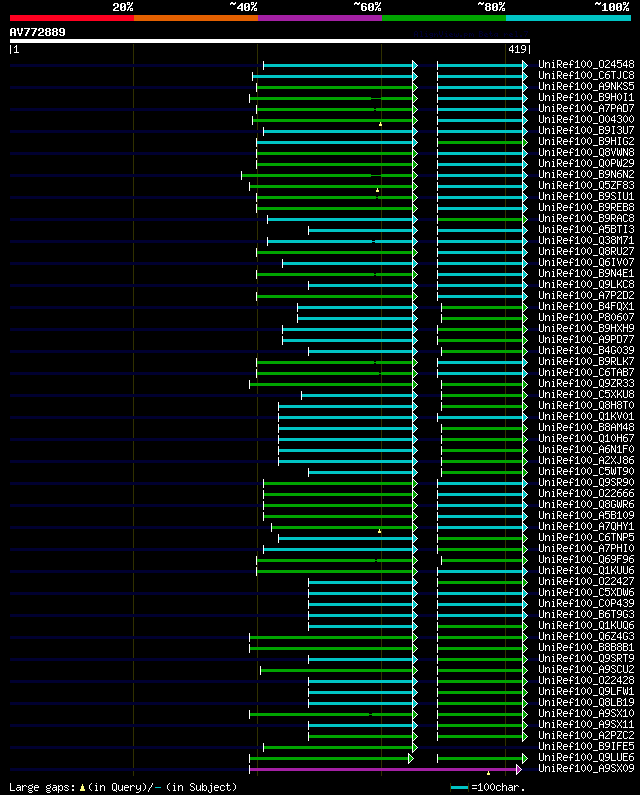Click the yellow gap marker in UniRef100_A9SX09 row
This screenshot has height=795, width=640.
click(488, 773)
